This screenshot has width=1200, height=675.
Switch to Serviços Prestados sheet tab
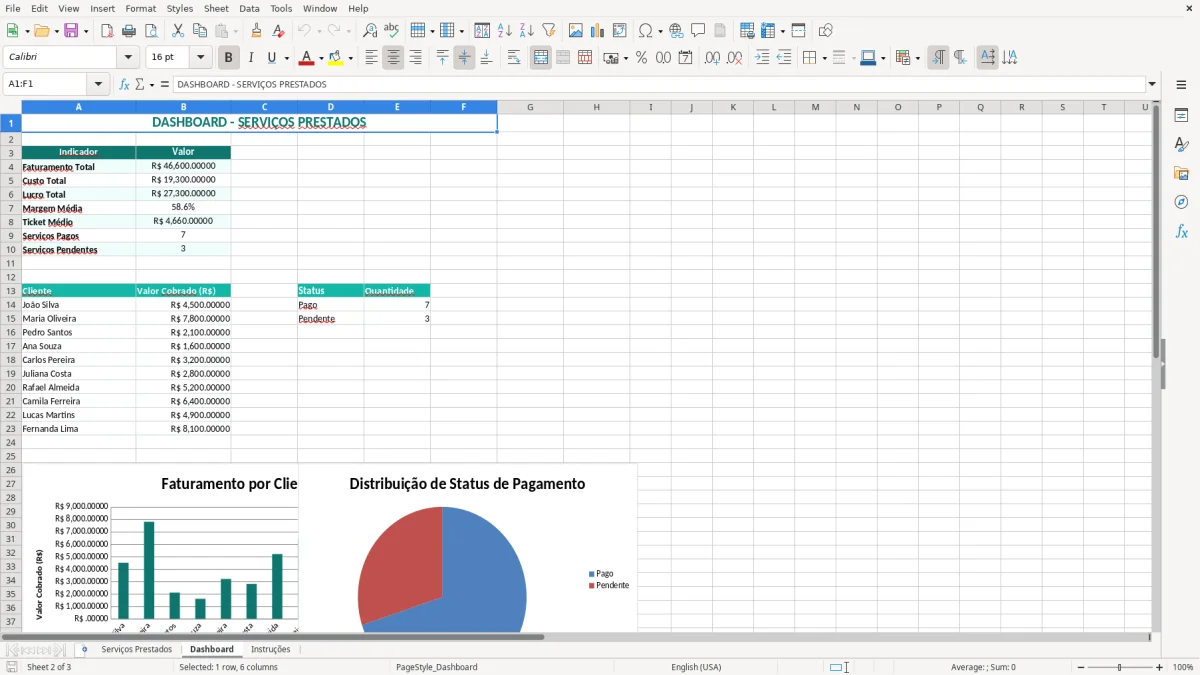(x=136, y=650)
